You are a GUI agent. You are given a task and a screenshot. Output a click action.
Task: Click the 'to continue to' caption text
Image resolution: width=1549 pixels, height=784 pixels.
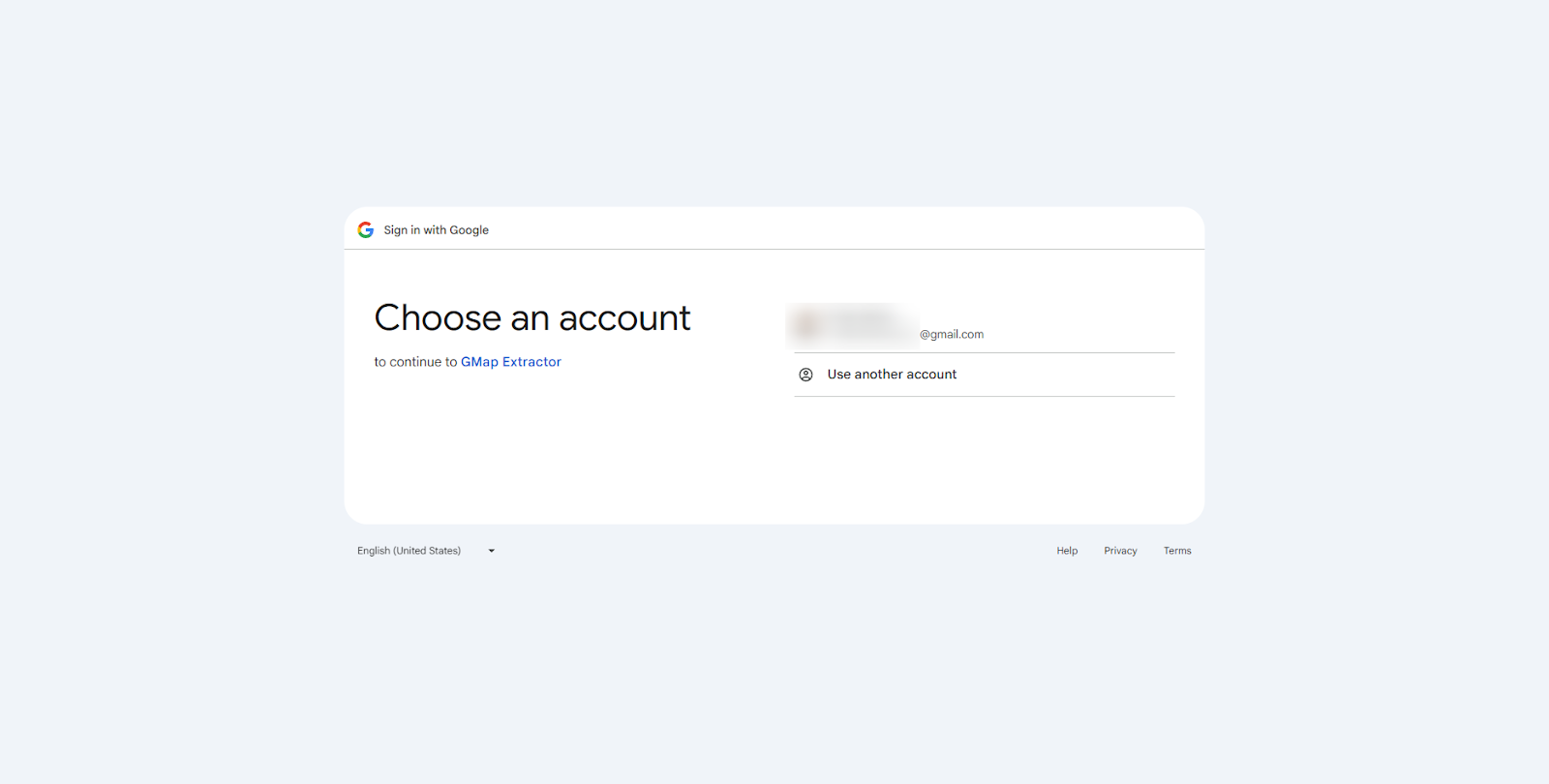click(415, 361)
